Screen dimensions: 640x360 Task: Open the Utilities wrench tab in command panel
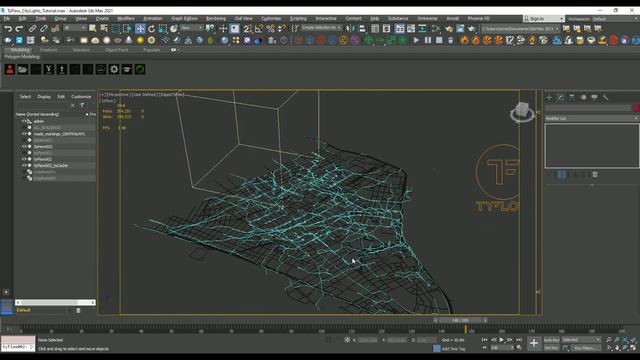click(606, 97)
